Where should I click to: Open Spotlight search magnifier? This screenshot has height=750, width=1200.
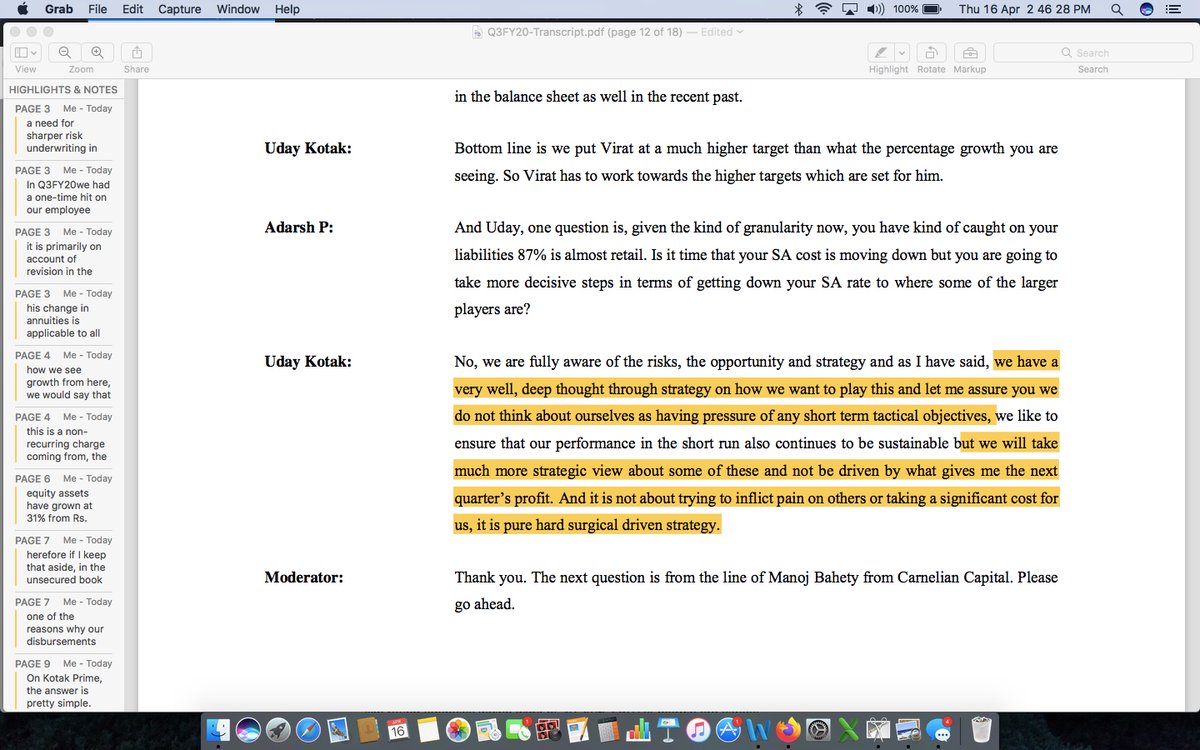coord(1116,9)
